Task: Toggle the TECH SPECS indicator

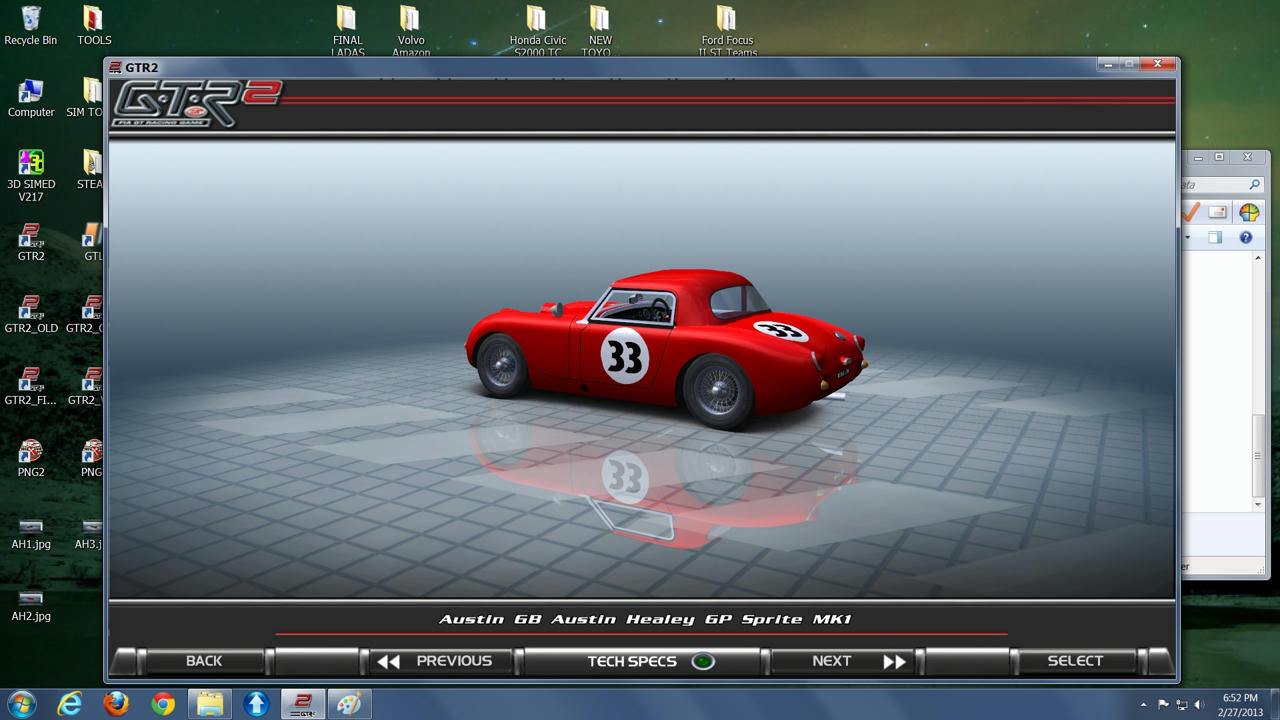Action: tap(703, 661)
